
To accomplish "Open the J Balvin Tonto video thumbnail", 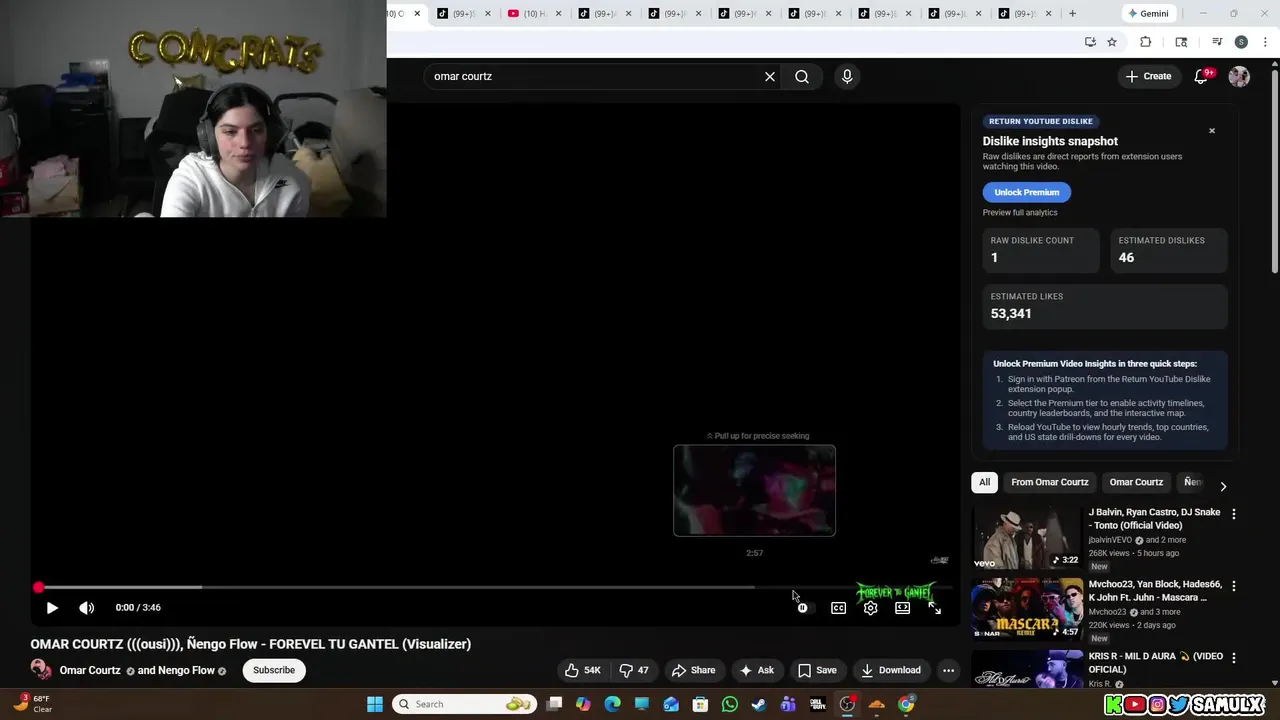I will click(1027, 537).
